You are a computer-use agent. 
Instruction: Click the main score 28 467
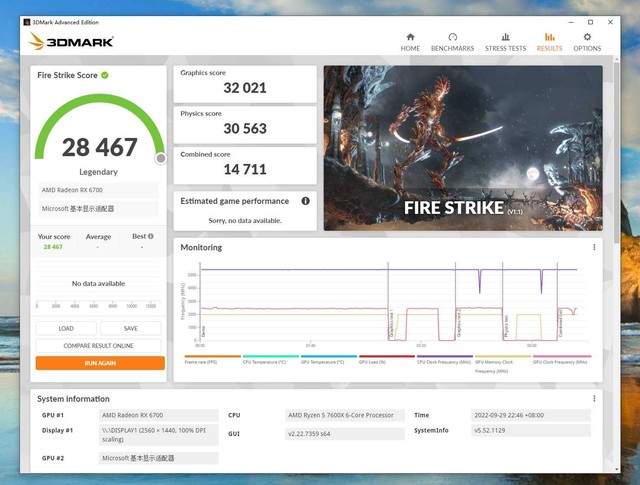[100, 147]
